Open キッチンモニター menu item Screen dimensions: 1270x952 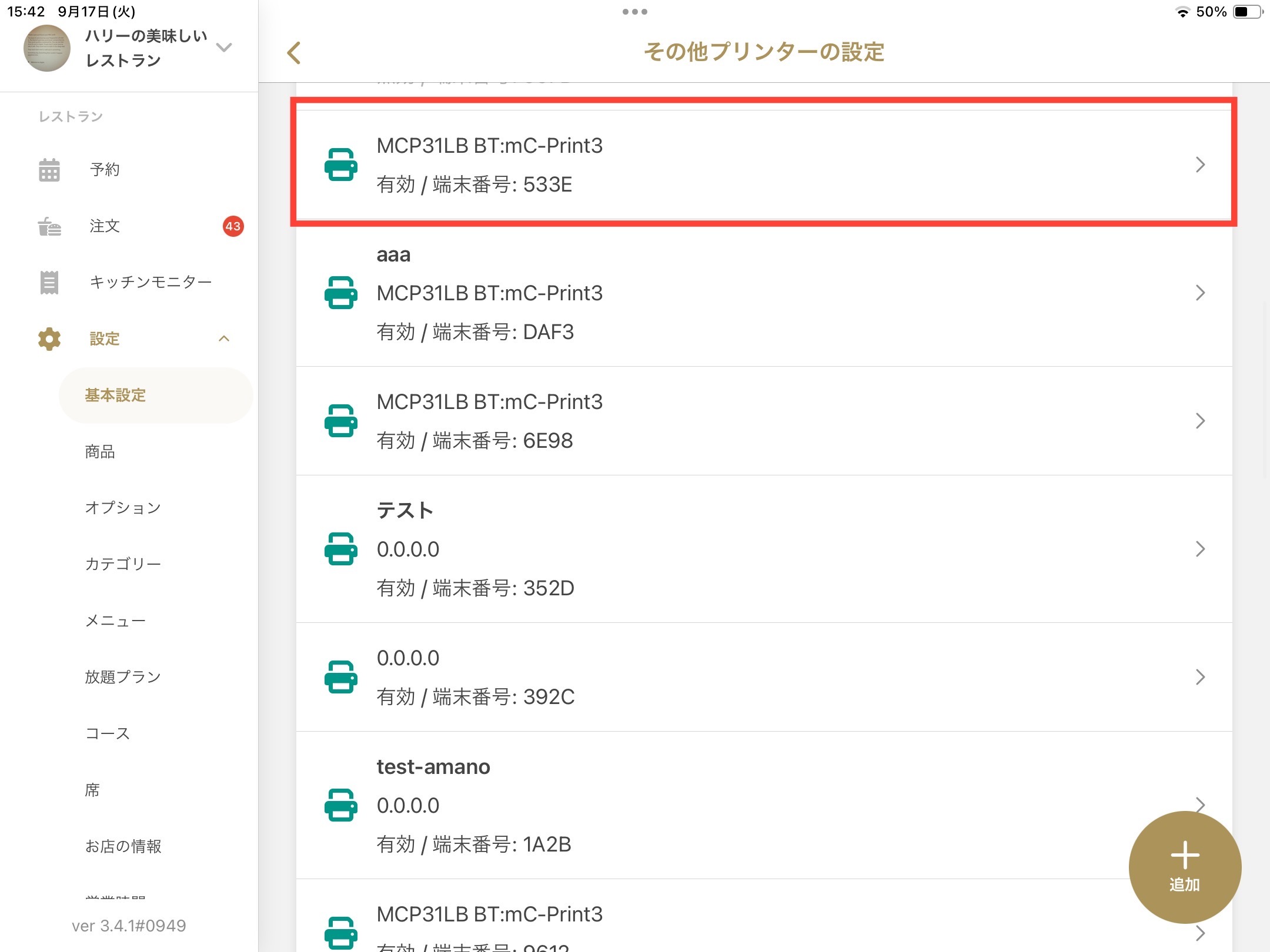click(151, 283)
